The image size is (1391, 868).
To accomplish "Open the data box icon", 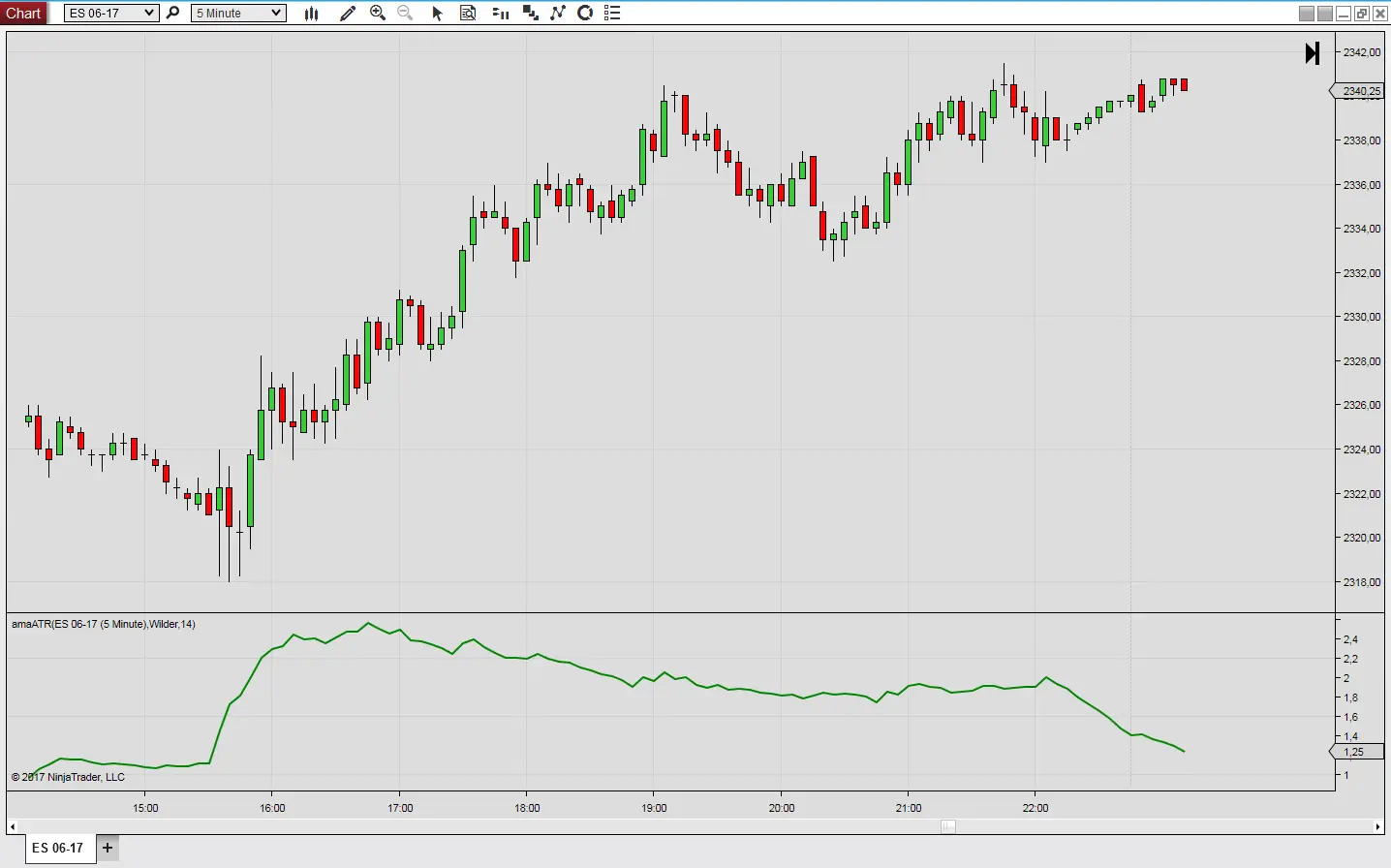I will tap(468, 13).
